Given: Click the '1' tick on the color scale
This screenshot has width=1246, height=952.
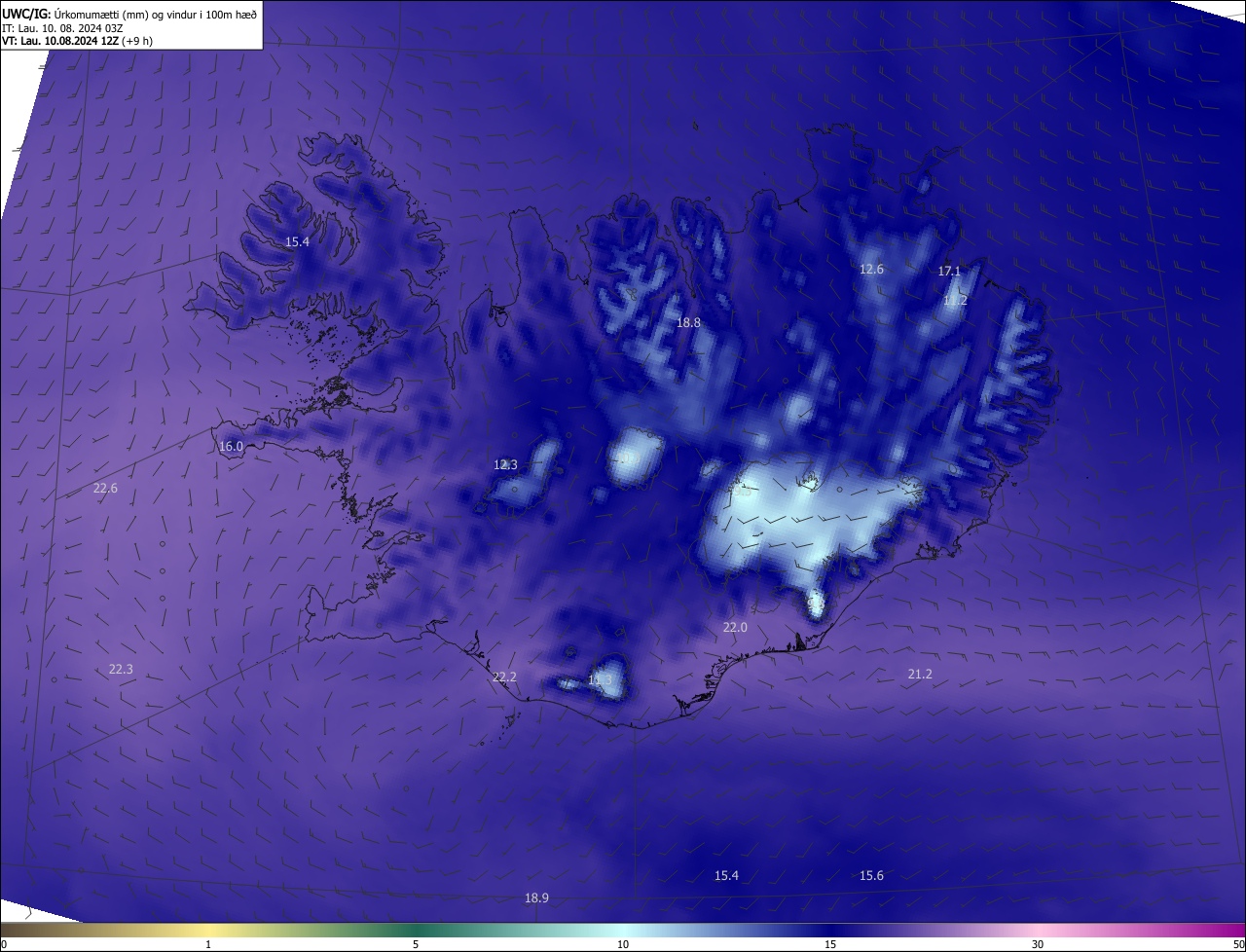Looking at the screenshot, I should pos(208,944).
